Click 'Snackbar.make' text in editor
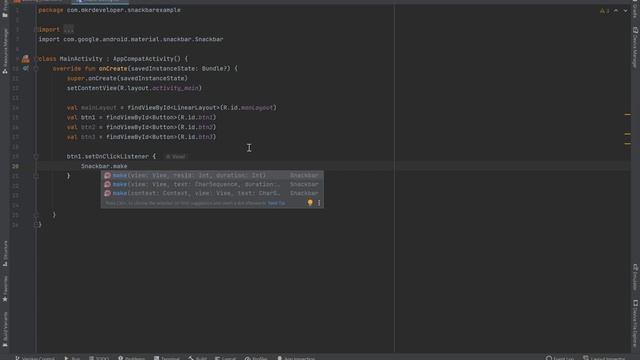The width and height of the screenshot is (640, 360). [104, 166]
